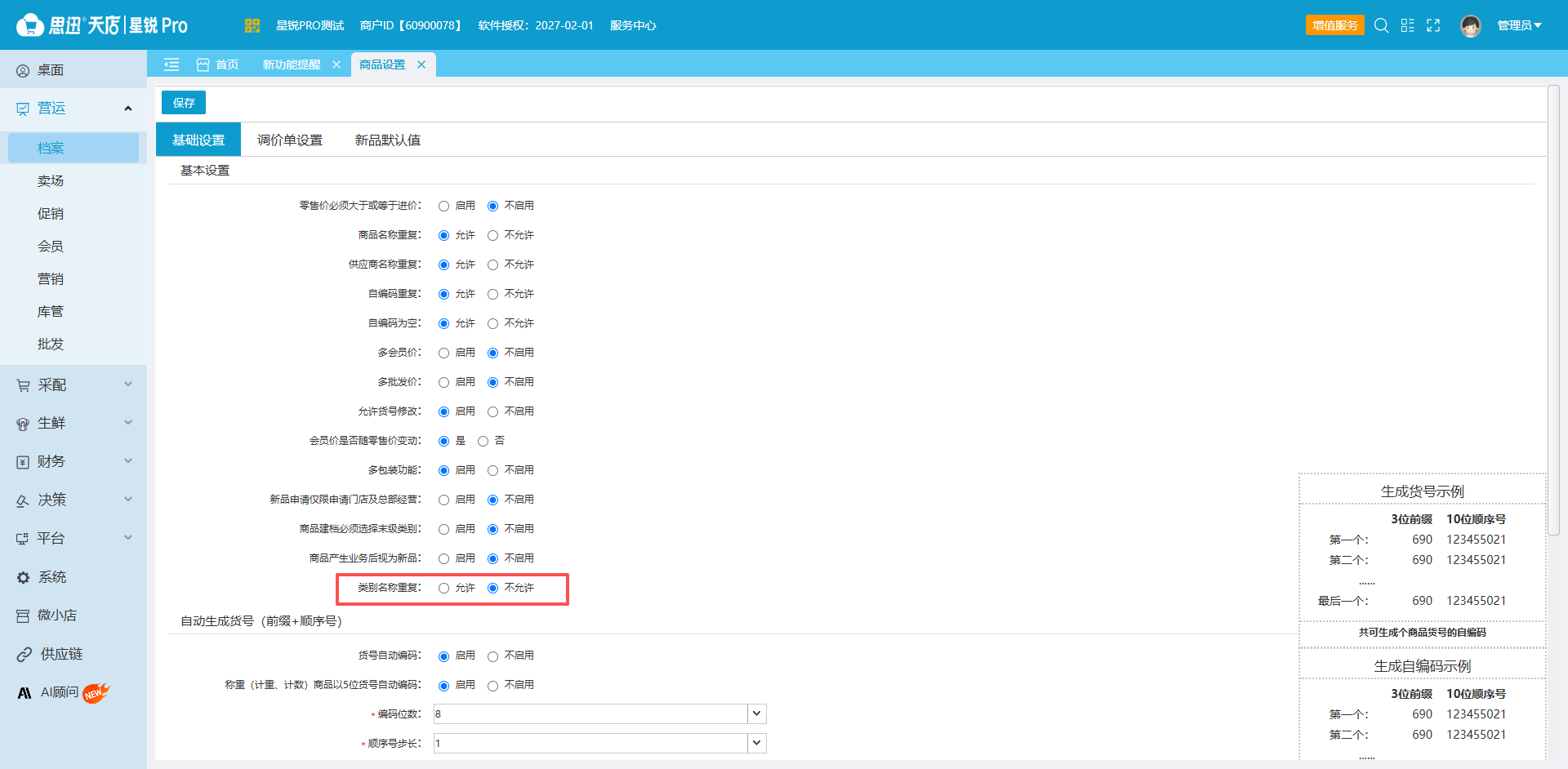Click the 平台 icon in sidebar
Image resolution: width=1568 pixels, height=769 pixels.
tap(23, 539)
